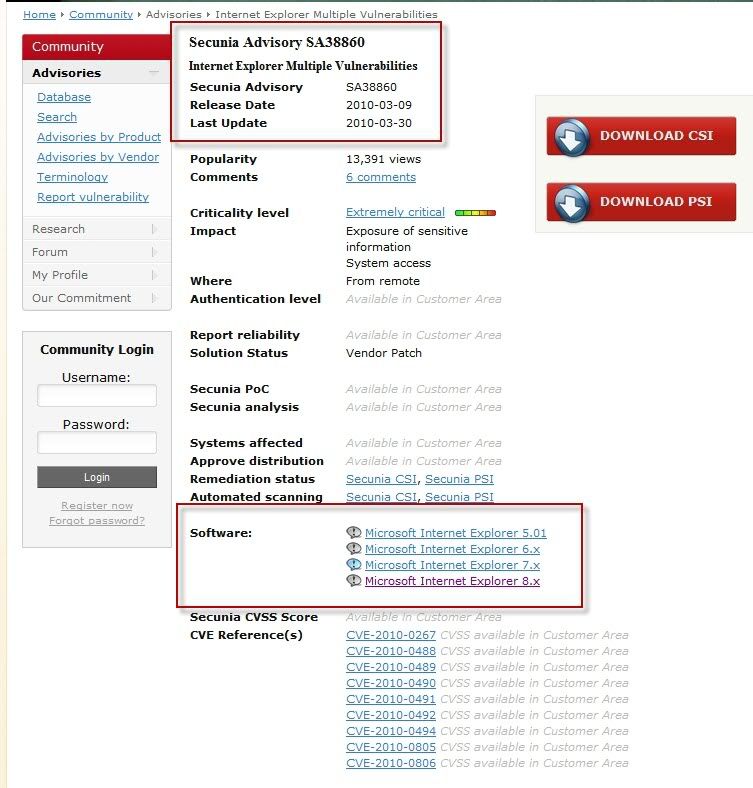Focus the Password input field
Screen dimensions: 753x788
point(97,443)
